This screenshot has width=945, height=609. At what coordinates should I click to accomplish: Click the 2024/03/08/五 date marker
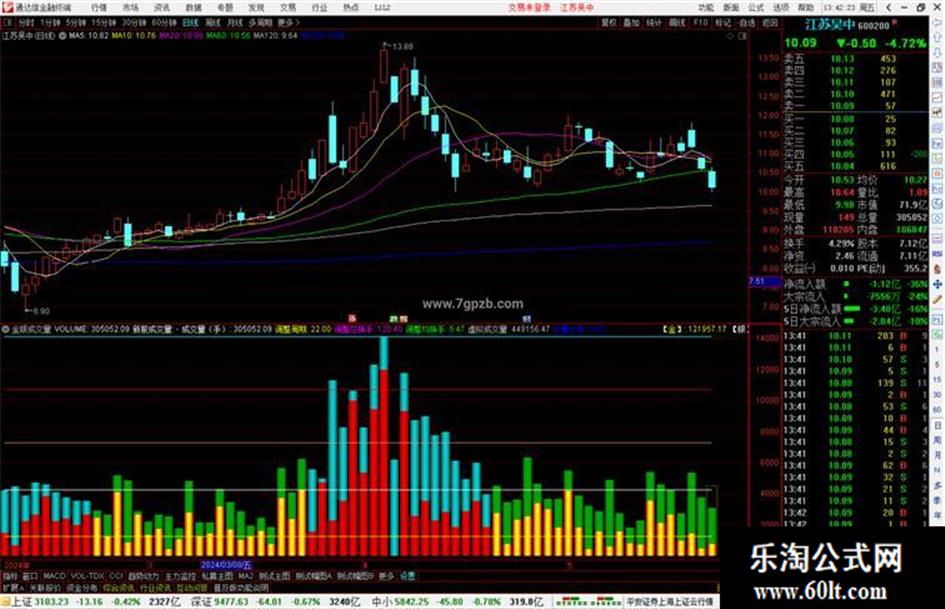click(226, 566)
